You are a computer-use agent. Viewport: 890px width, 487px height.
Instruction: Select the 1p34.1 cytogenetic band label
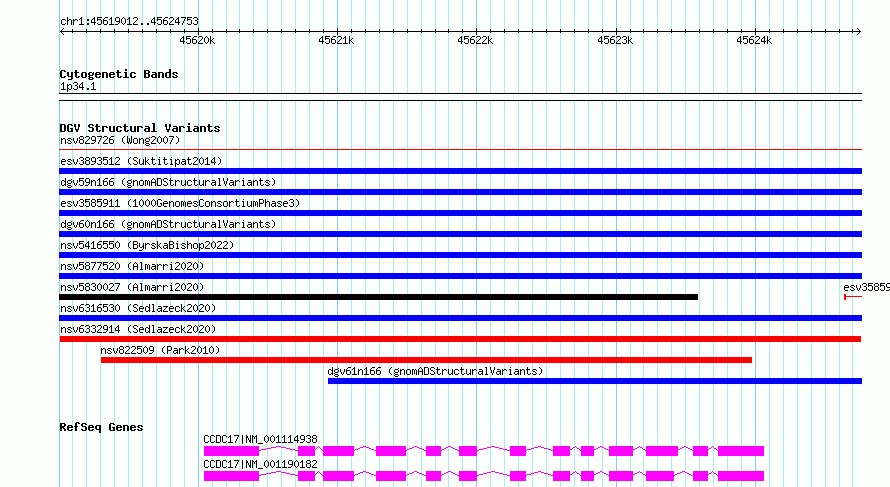(78, 86)
